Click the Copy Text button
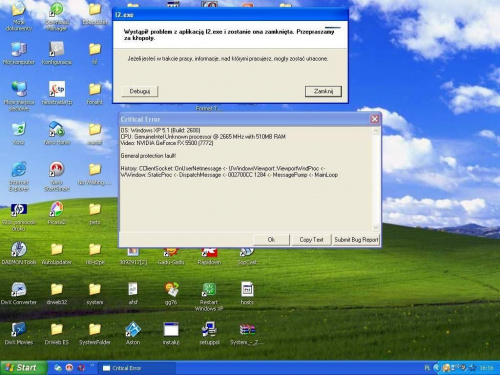This screenshot has width=500, height=375. click(x=311, y=240)
